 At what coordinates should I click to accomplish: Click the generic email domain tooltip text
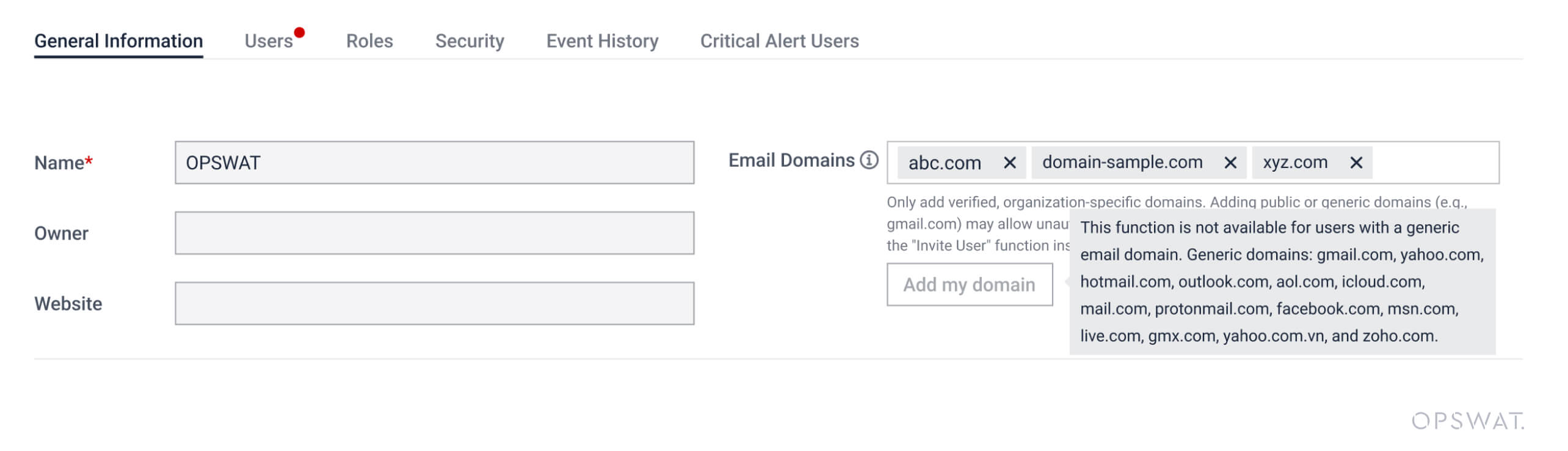click(x=1282, y=282)
